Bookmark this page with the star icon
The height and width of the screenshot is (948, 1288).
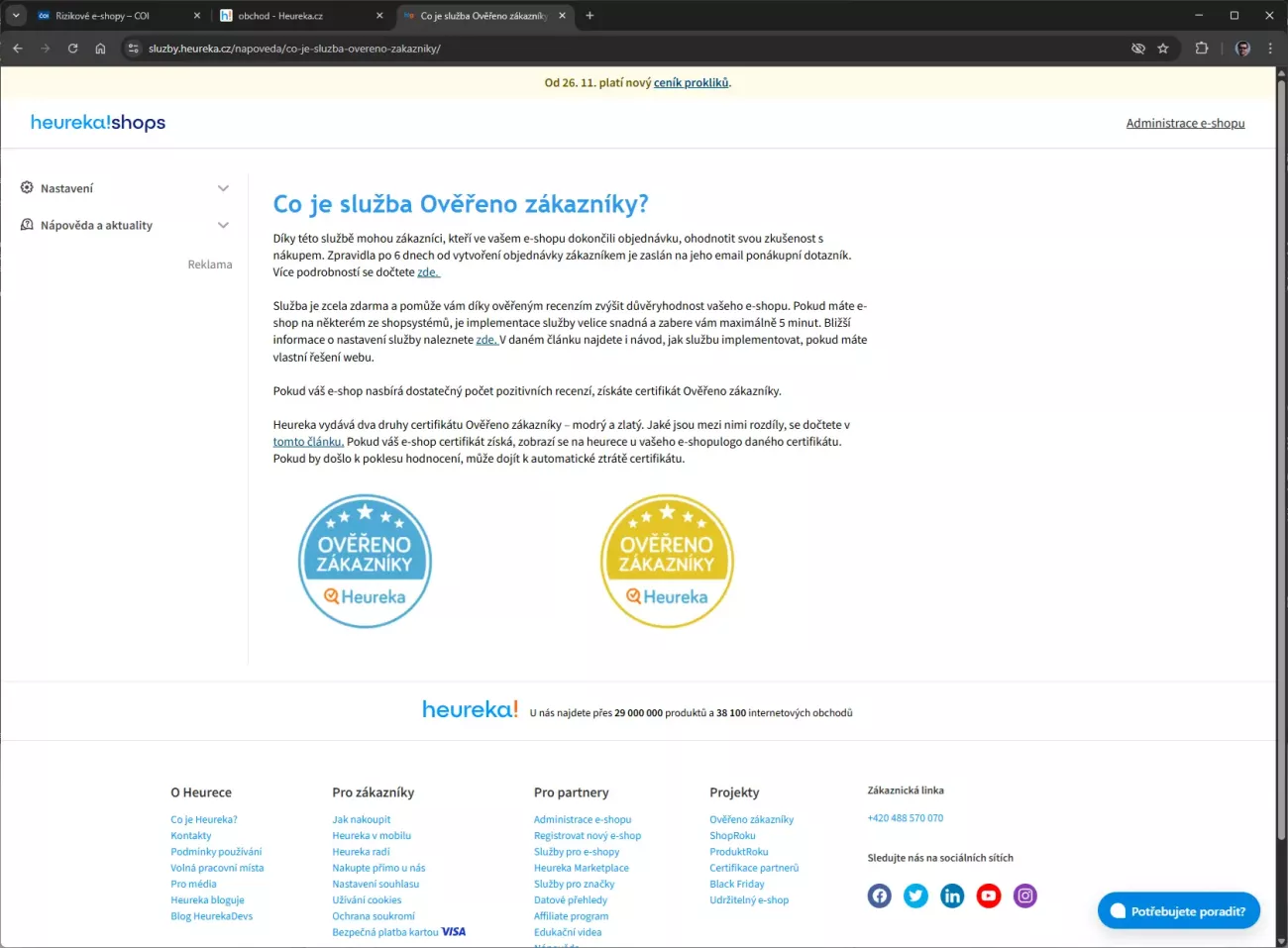coord(1163,49)
